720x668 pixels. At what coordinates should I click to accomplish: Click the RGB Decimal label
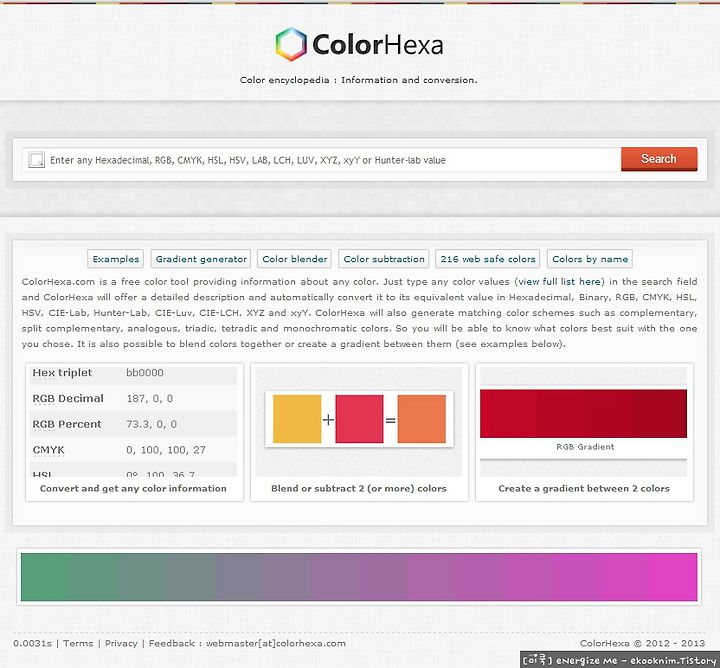tap(68, 399)
